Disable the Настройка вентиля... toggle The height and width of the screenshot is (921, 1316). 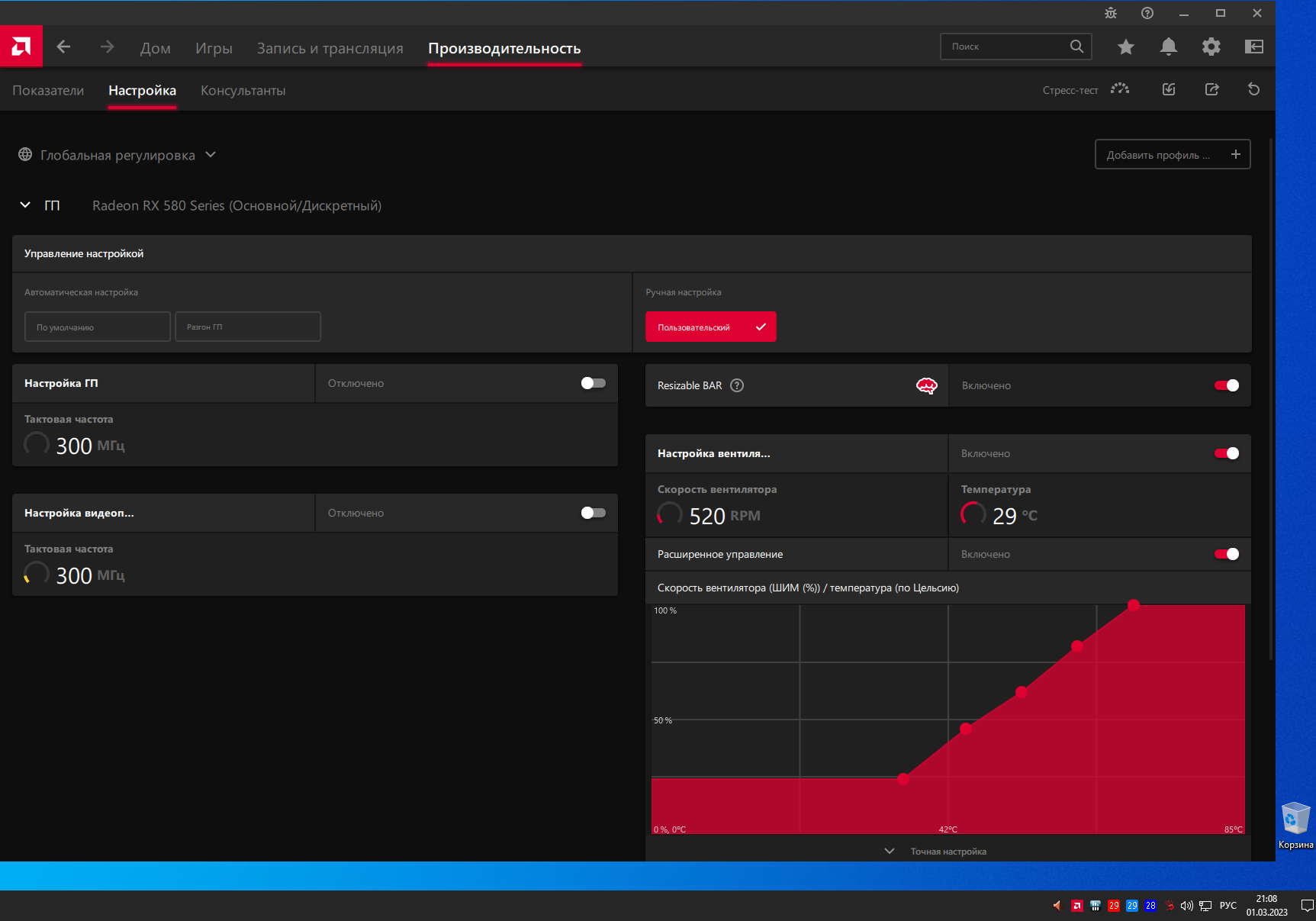[1227, 453]
